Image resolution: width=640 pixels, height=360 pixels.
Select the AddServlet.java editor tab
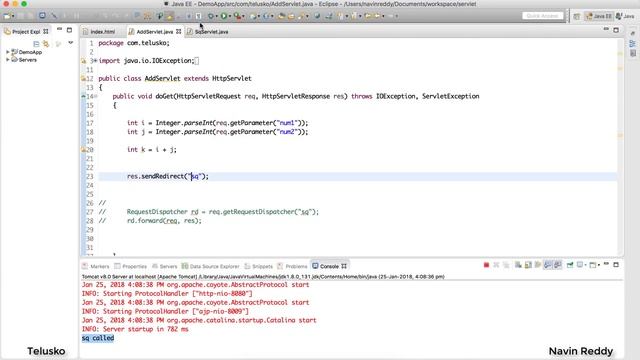click(x=154, y=31)
